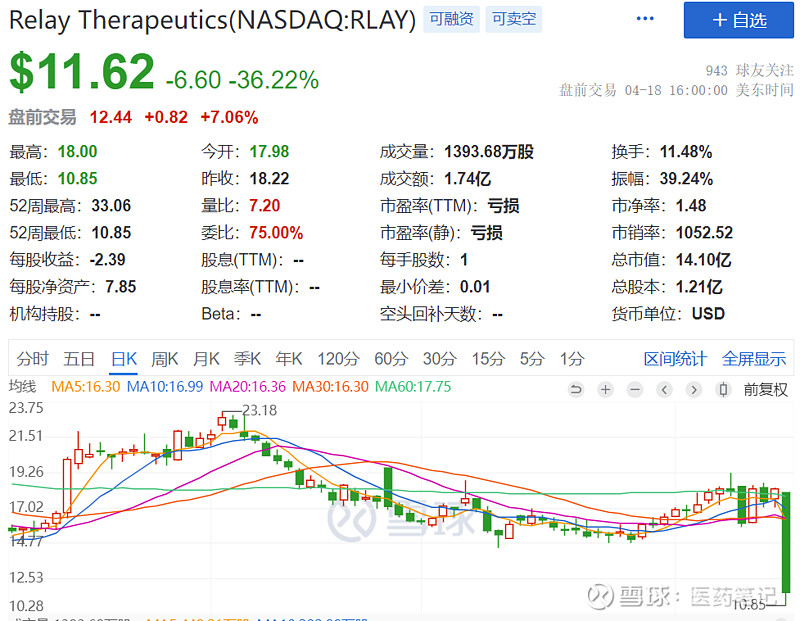Click 总股本 value 1.21亿
This screenshot has height=621, width=800.
point(699,287)
